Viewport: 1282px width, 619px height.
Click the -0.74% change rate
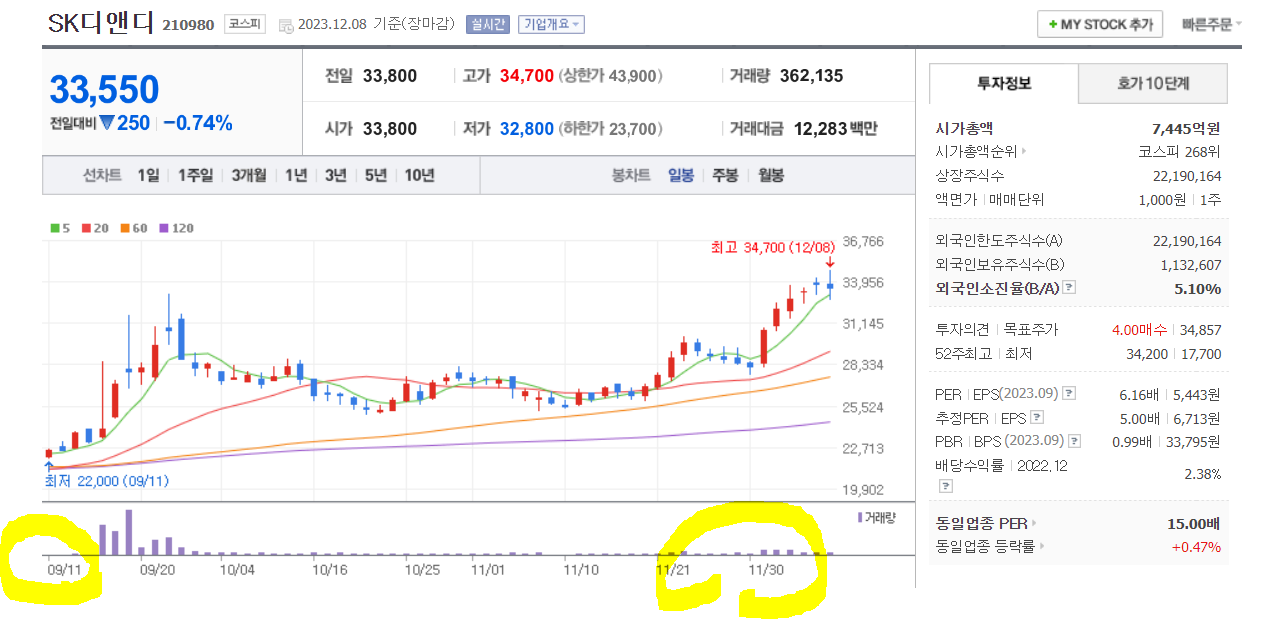[x=197, y=123]
